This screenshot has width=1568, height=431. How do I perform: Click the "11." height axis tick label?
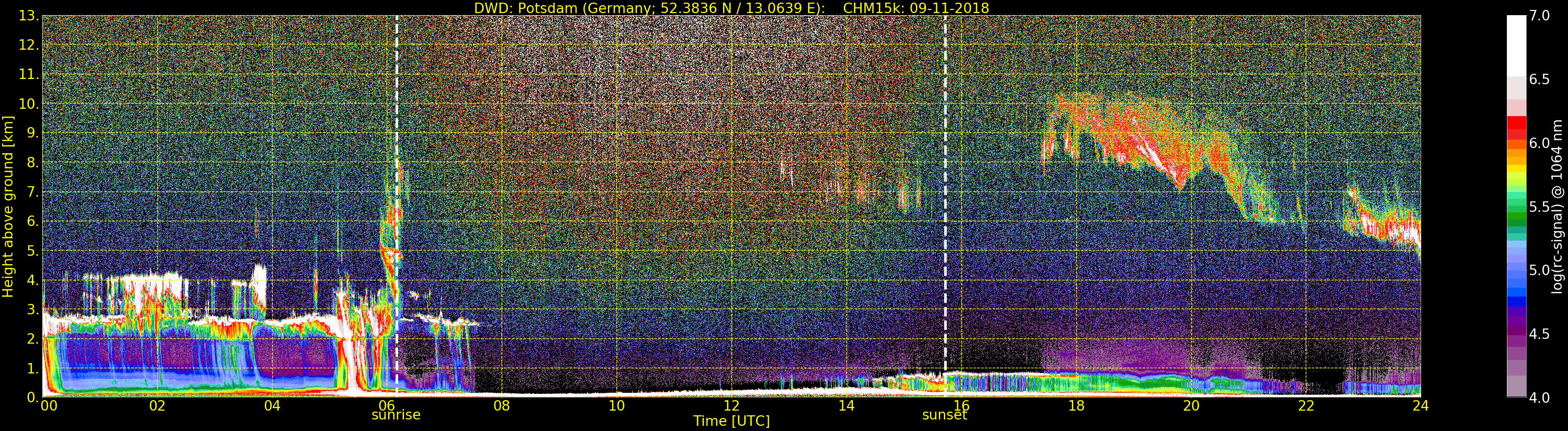29,74
